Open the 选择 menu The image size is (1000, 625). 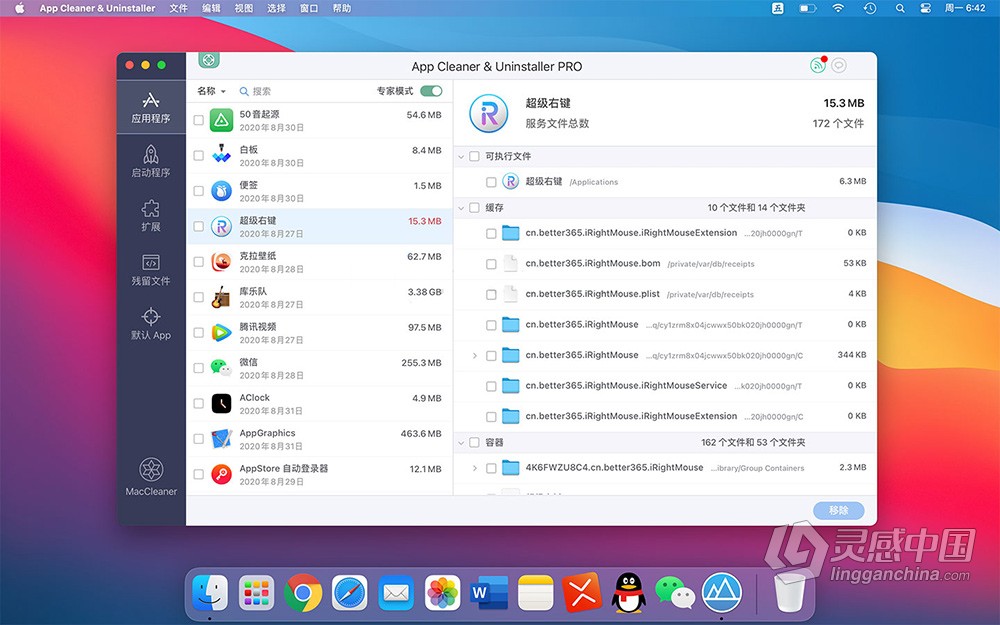point(276,8)
